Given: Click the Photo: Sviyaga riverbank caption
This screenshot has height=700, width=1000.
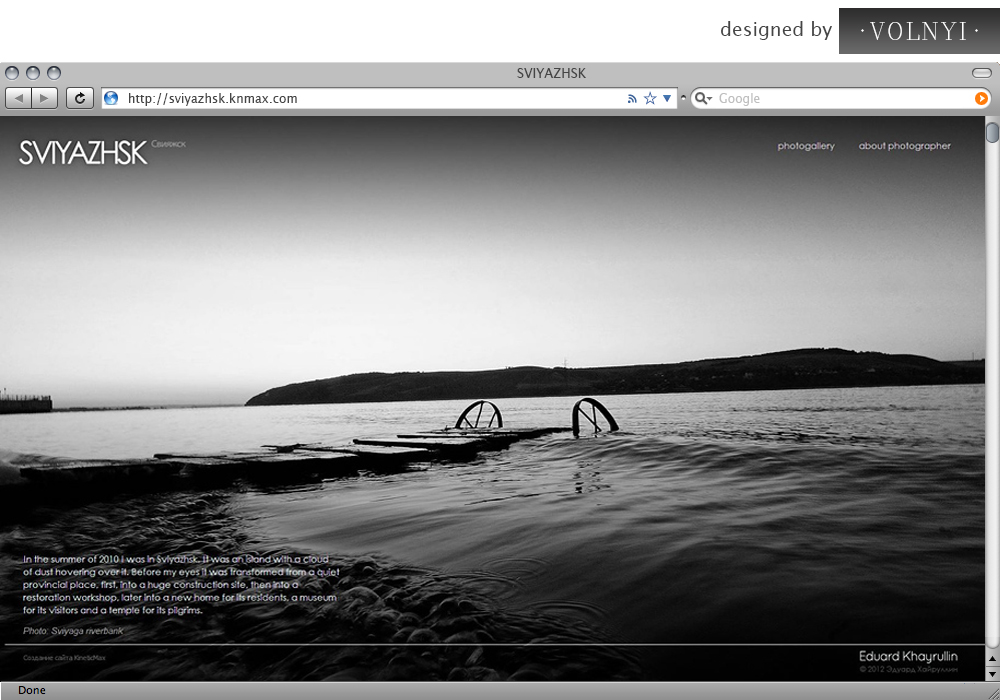Looking at the screenshot, I should click(73, 631).
